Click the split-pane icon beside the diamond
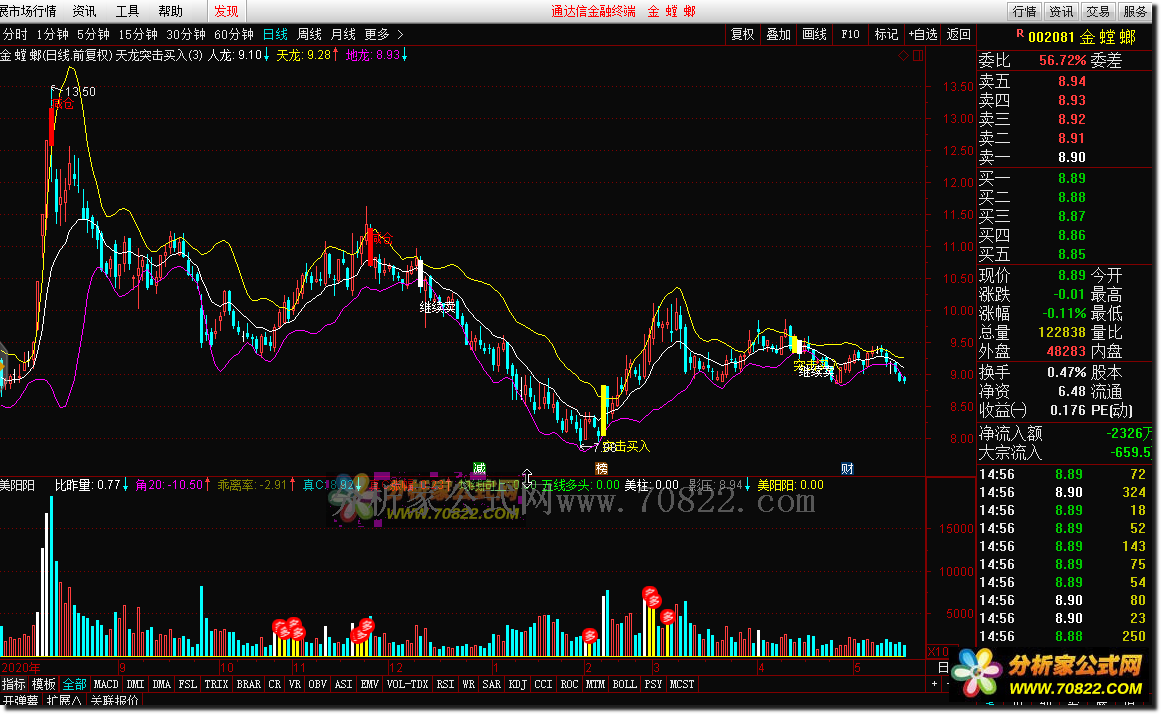The height and width of the screenshot is (714, 1162). (x=918, y=56)
